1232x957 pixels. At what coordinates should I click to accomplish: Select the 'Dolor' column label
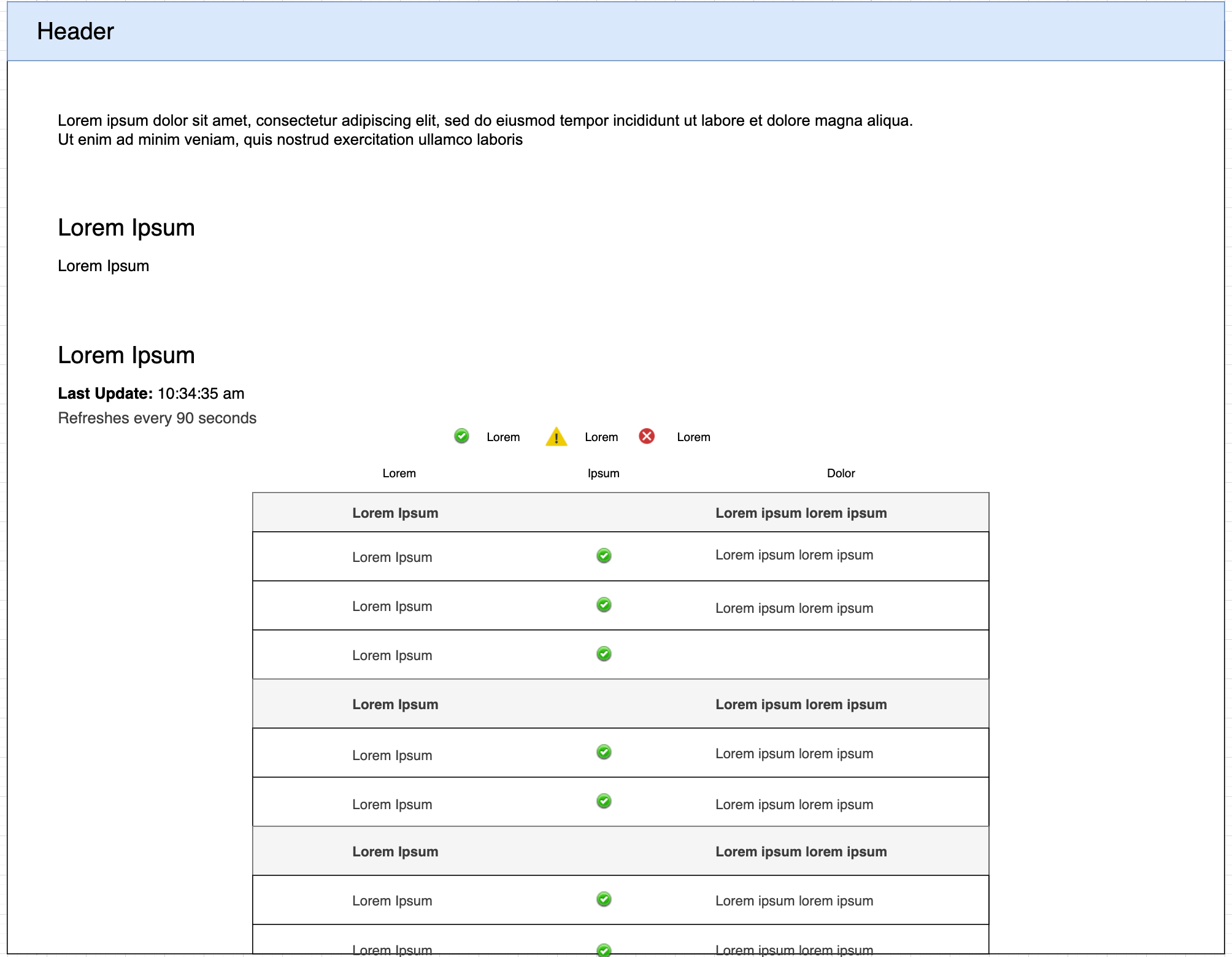click(x=841, y=473)
